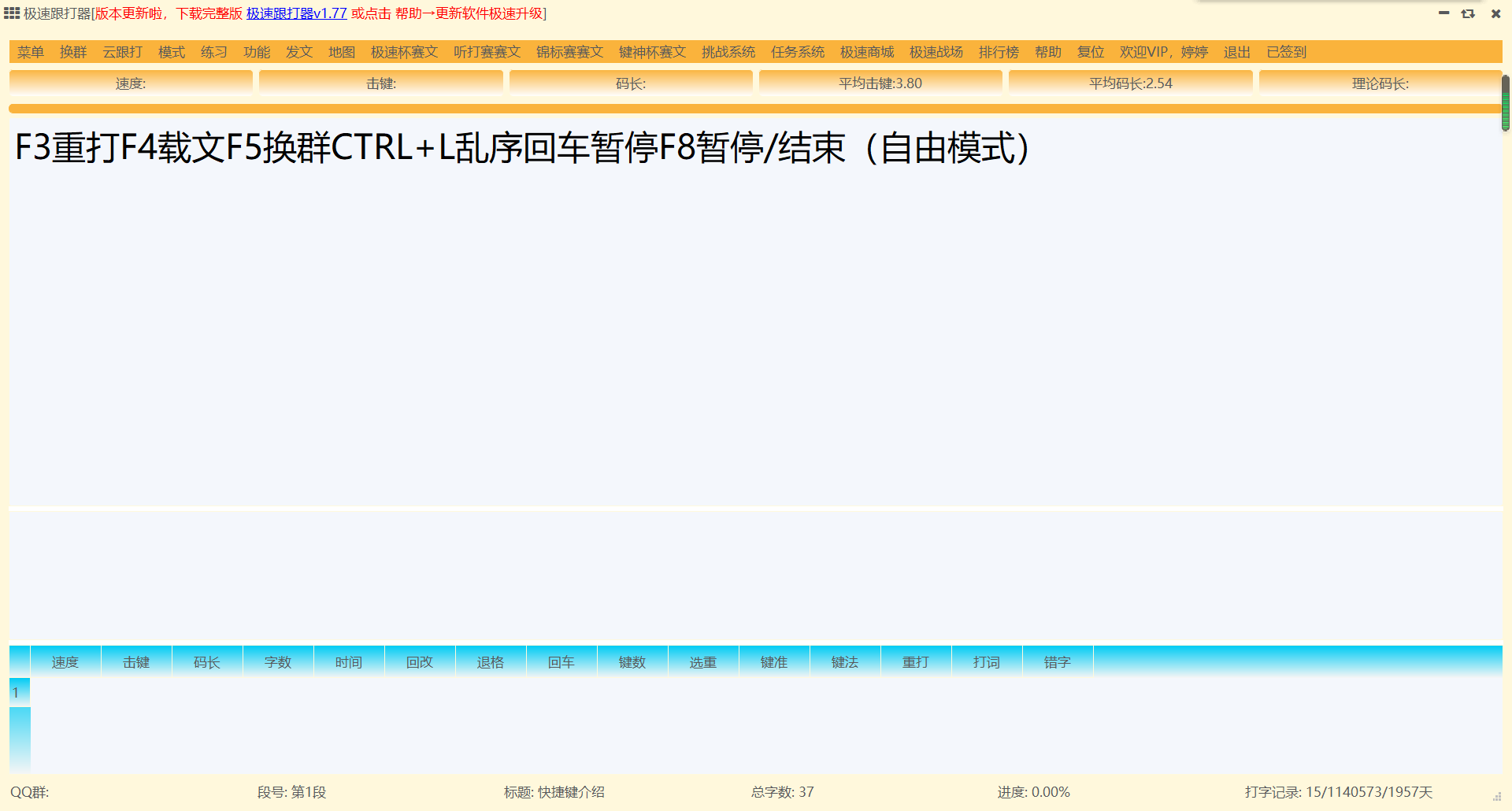Click 段号: 第1段 in status bar
This screenshot has height=811, width=1512.
pos(291,792)
